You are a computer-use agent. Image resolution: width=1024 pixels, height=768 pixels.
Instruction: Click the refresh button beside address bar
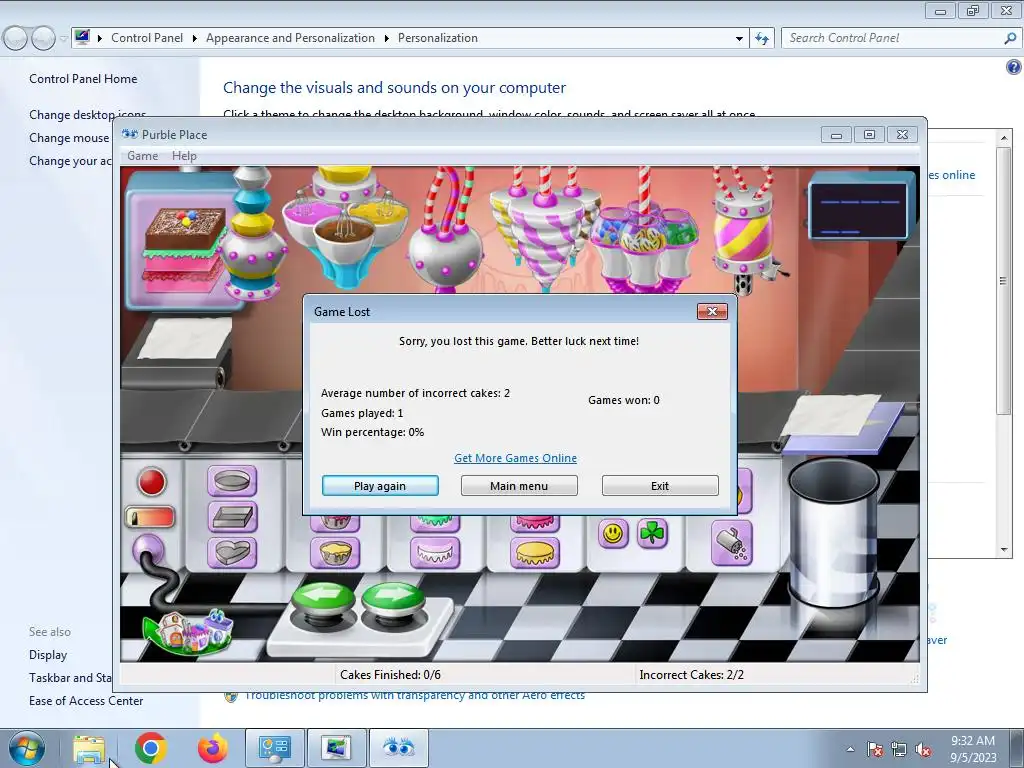pyautogui.click(x=761, y=39)
